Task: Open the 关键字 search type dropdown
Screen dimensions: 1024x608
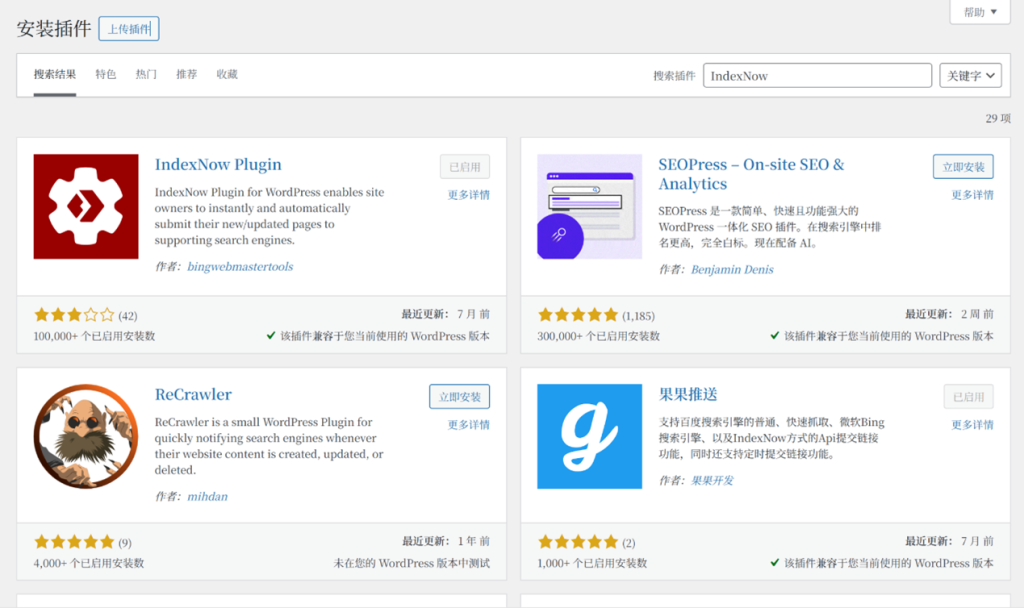Action: click(970, 76)
